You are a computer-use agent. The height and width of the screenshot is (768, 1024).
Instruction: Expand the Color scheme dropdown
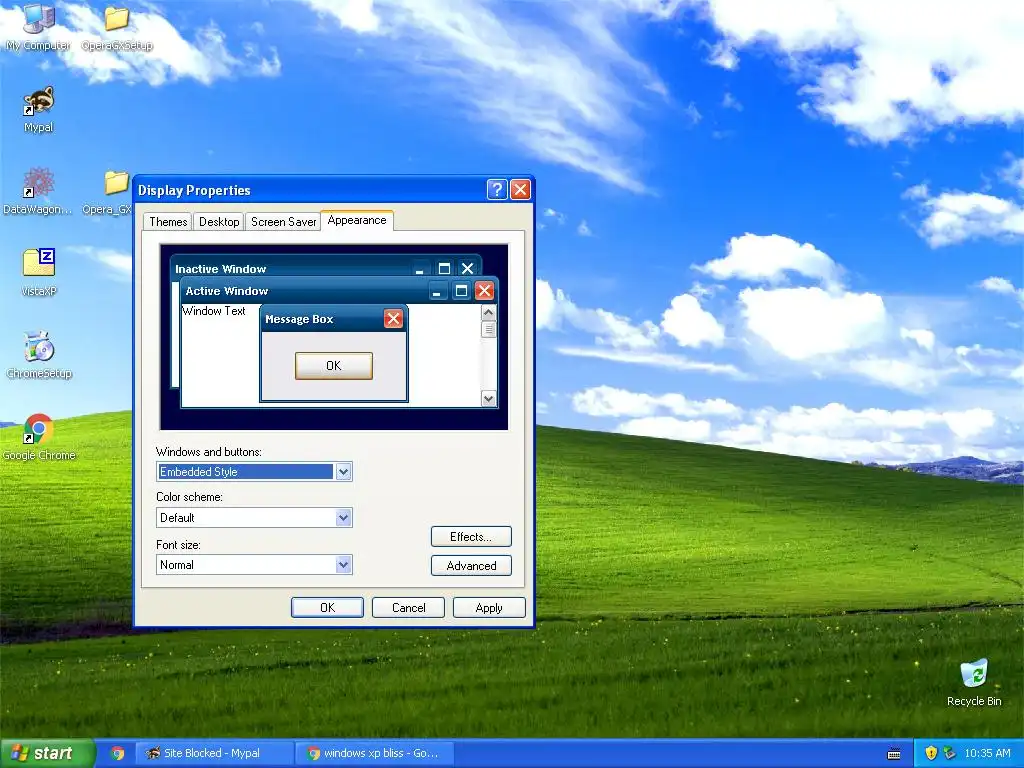coord(344,518)
